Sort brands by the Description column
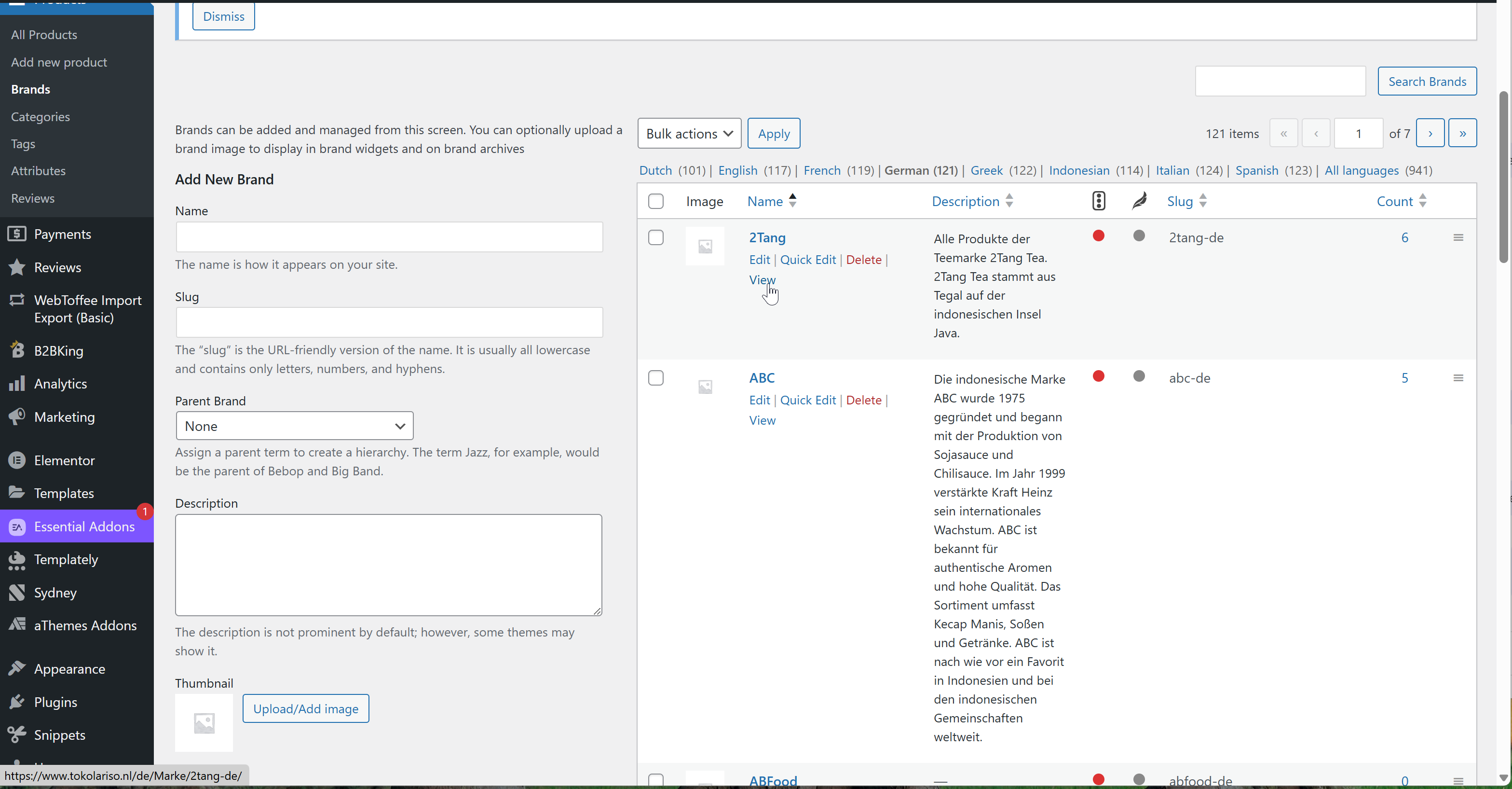Image resolution: width=1512 pixels, height=789 pixels. coord(973,201)
